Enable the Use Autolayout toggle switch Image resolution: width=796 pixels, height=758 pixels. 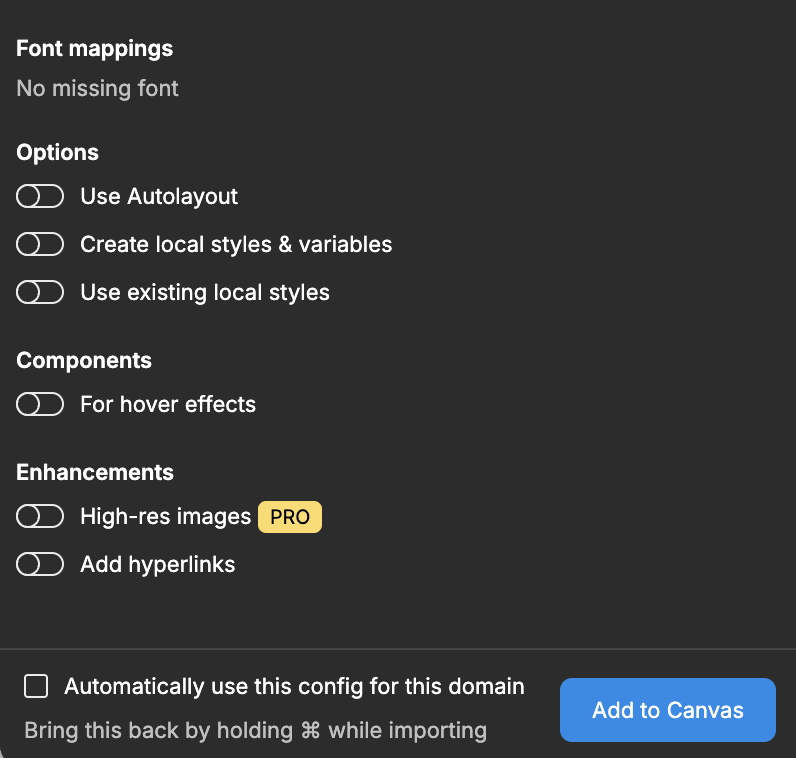tap(40, 196)
